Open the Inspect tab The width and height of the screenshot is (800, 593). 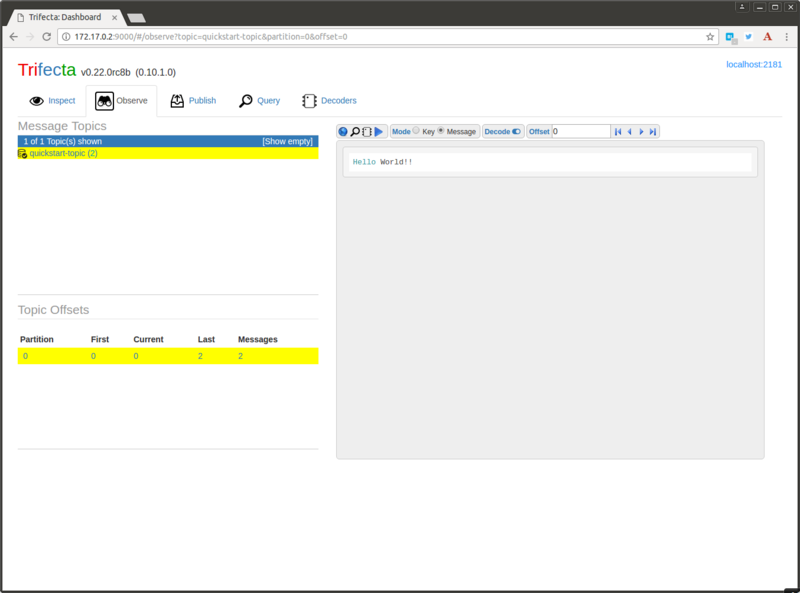52,101
